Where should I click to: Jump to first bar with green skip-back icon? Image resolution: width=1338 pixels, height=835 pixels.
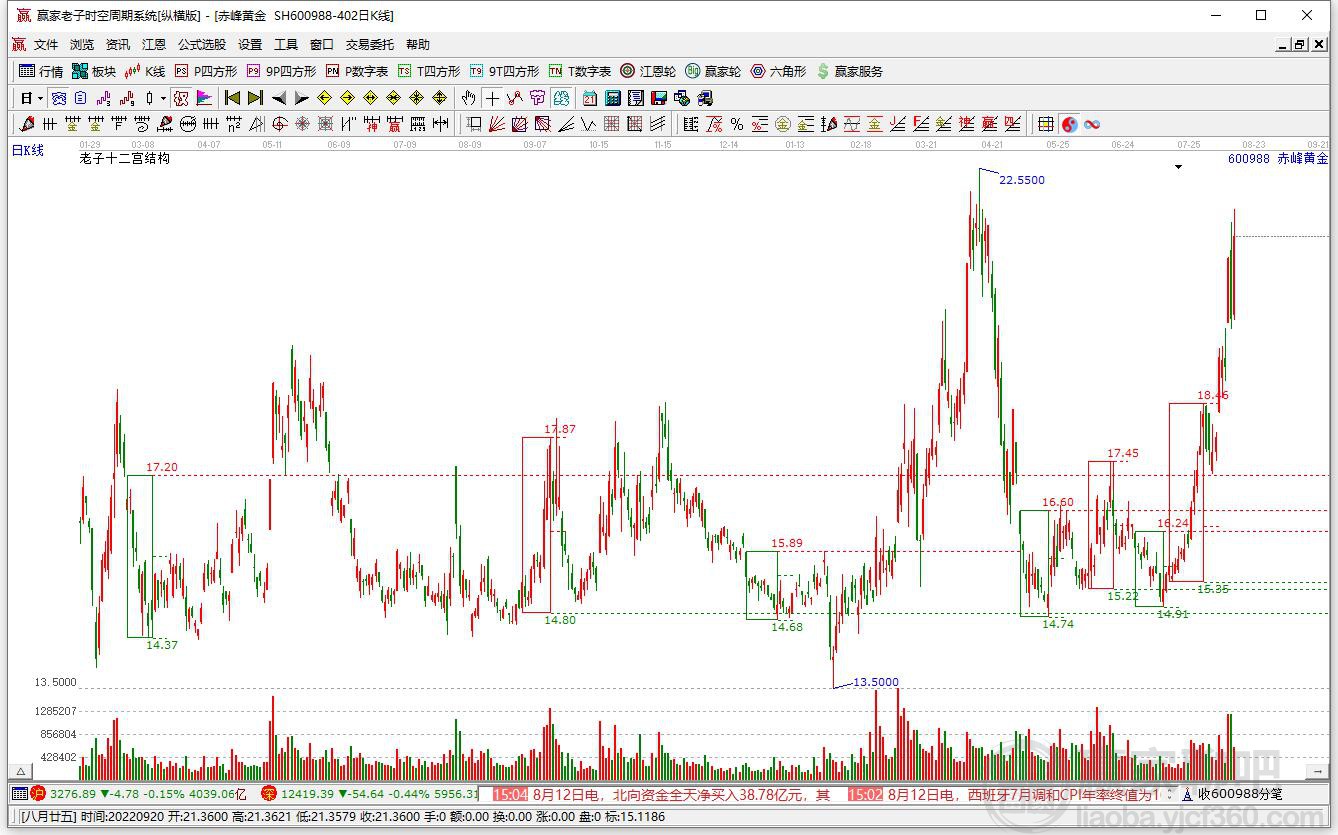[232, 98]
